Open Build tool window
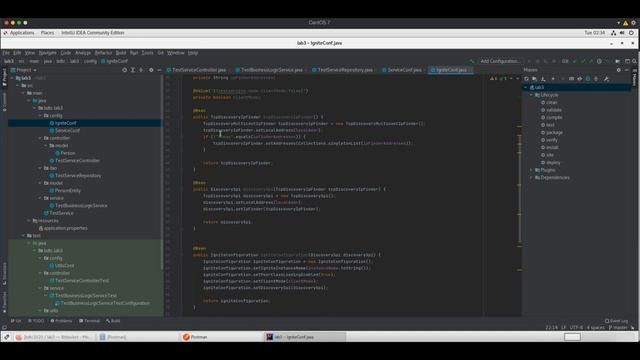This screenshot has width=640, height=360. 113,321
